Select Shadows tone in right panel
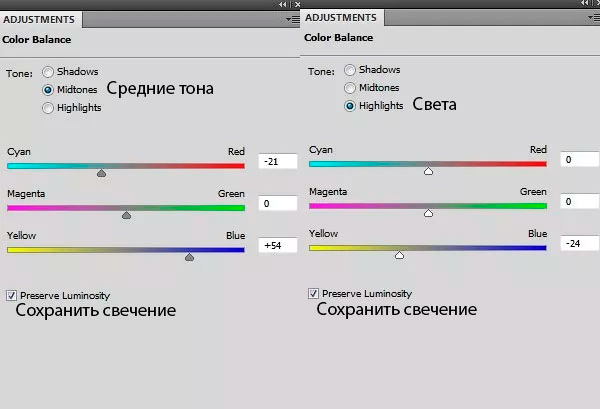This screenshot has height=409, width=600. (x=350, y=70)
